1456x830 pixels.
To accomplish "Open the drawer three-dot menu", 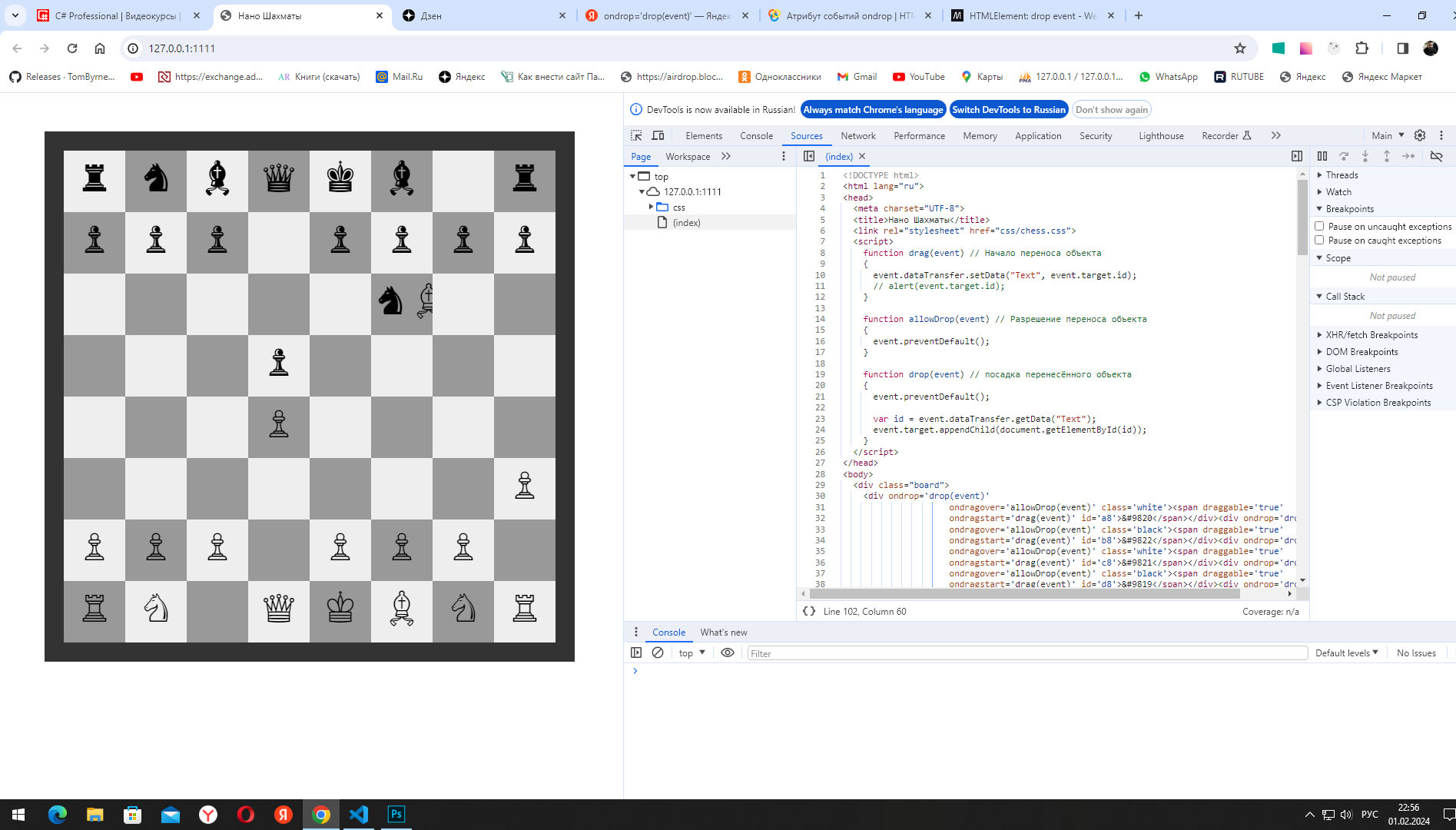I will point(636,632).
